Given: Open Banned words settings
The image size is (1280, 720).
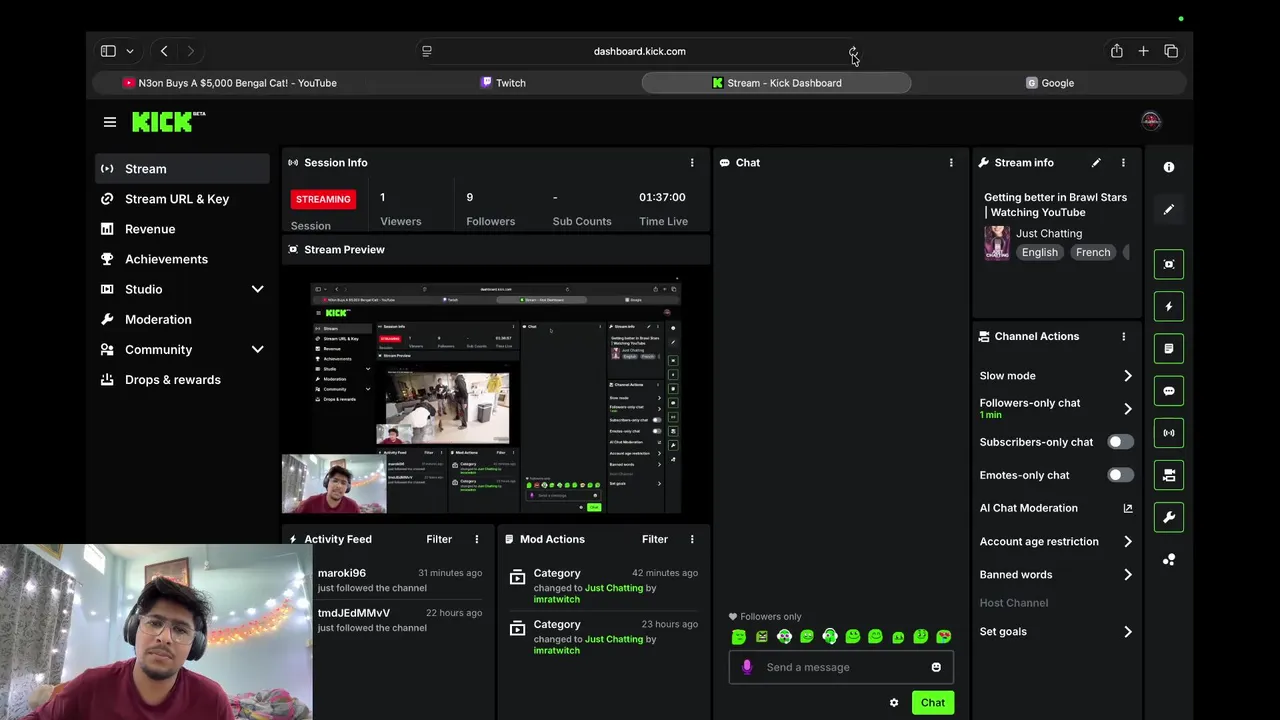Looking at the screenshot, I should coord(1056,575).
